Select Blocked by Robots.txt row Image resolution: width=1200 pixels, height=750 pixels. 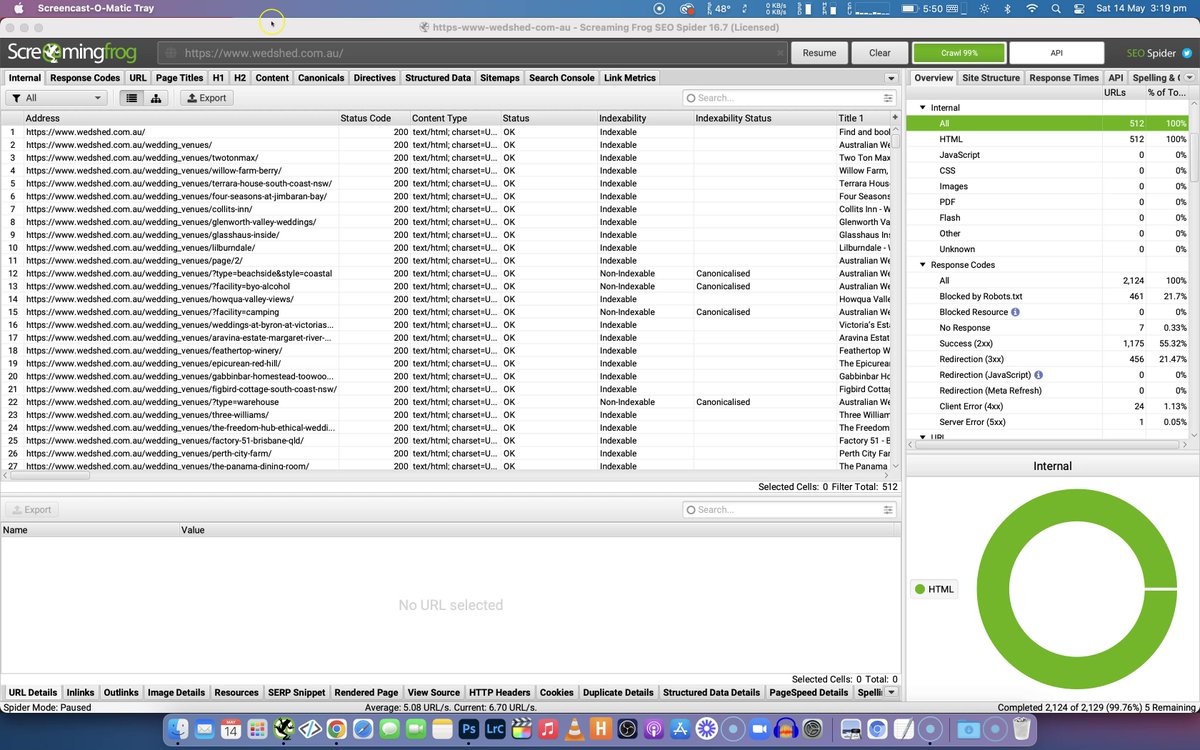(x=1049, y=297)
